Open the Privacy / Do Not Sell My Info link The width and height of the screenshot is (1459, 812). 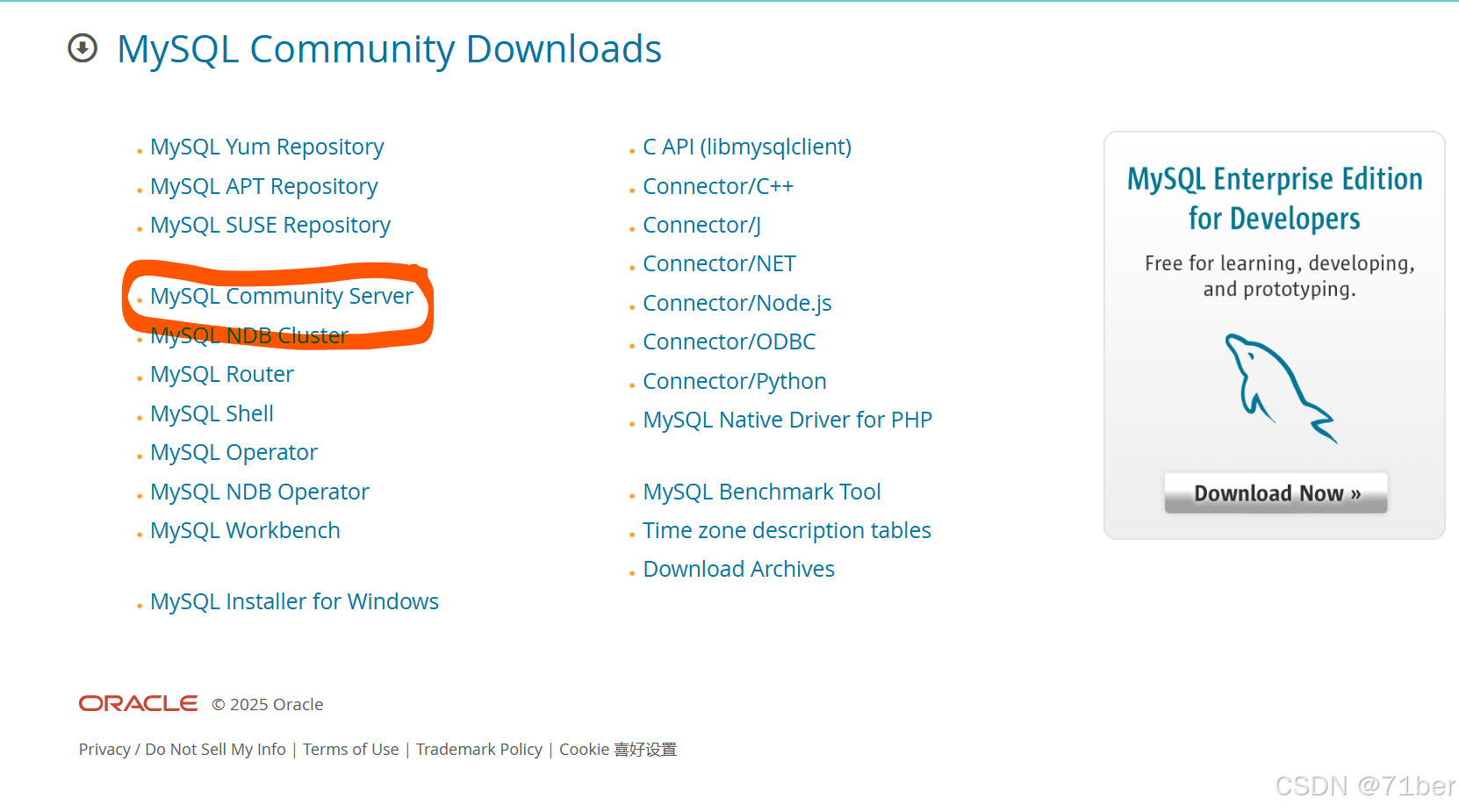coord(182,749)
